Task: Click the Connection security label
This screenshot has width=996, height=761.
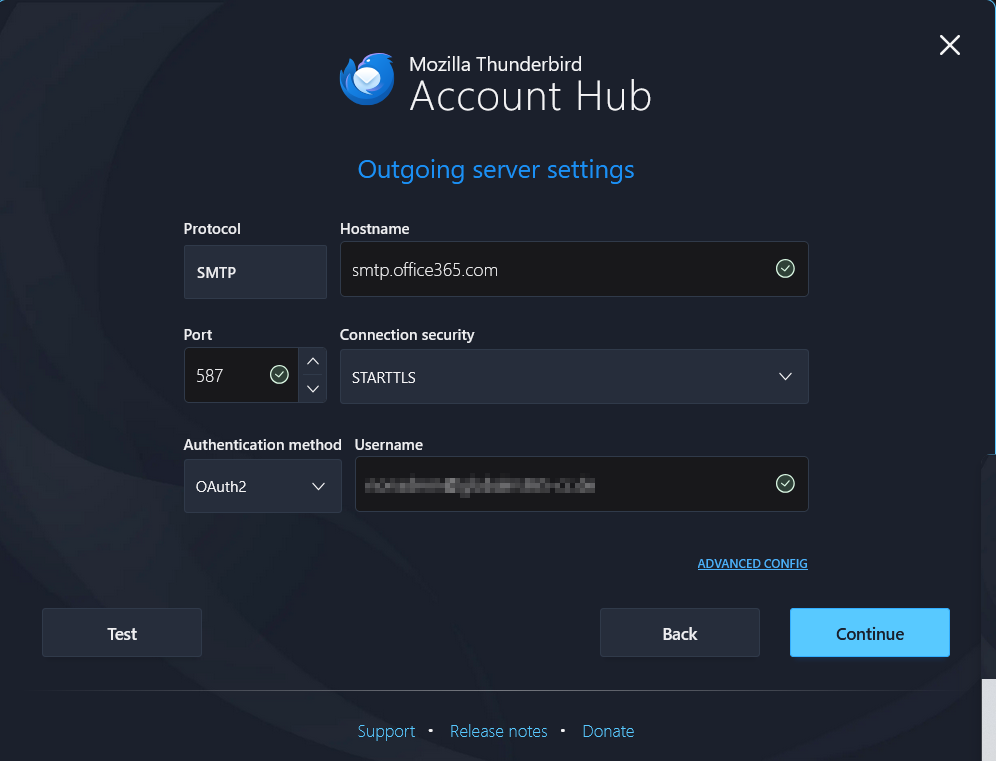Action: click(407, 335)
